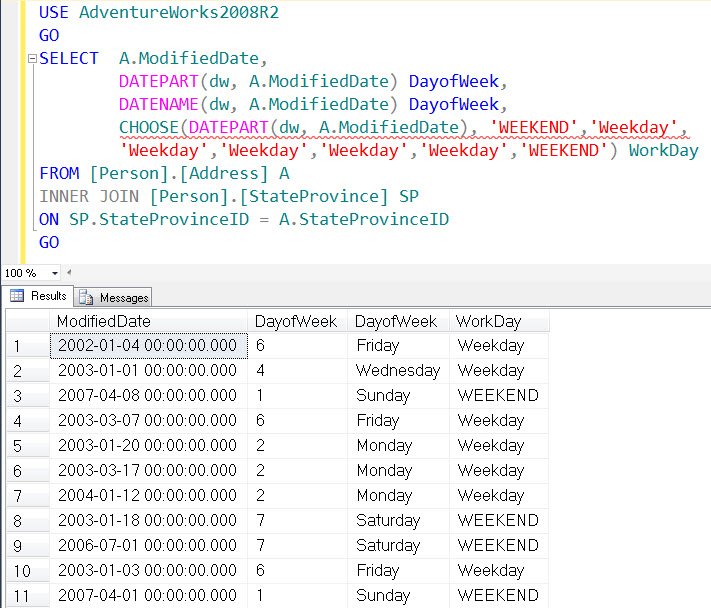The width and height of the screenshot is (711, 608).
Task: Click cell 2007-04-01 00:00:00.000
Action: [149, 595]
